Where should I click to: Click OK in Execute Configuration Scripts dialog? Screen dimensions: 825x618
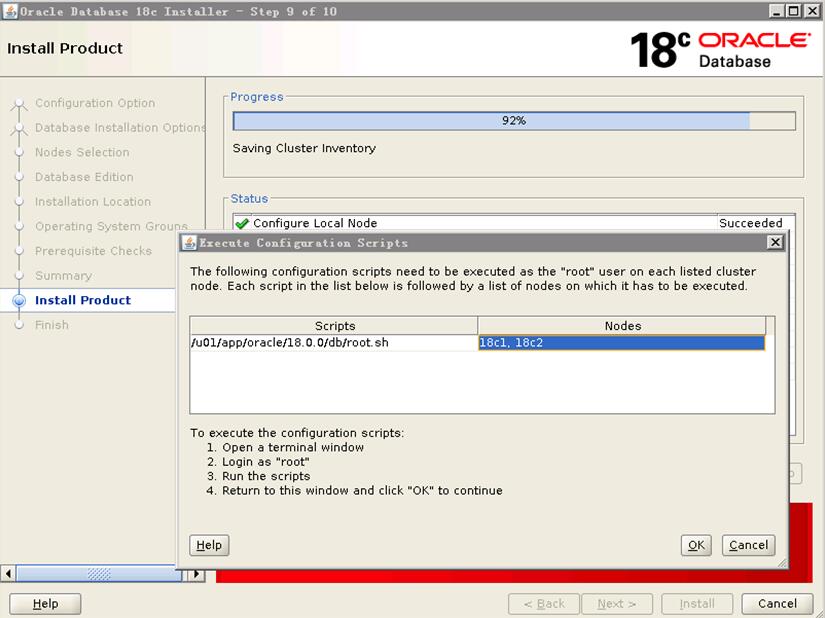(696, 545)
